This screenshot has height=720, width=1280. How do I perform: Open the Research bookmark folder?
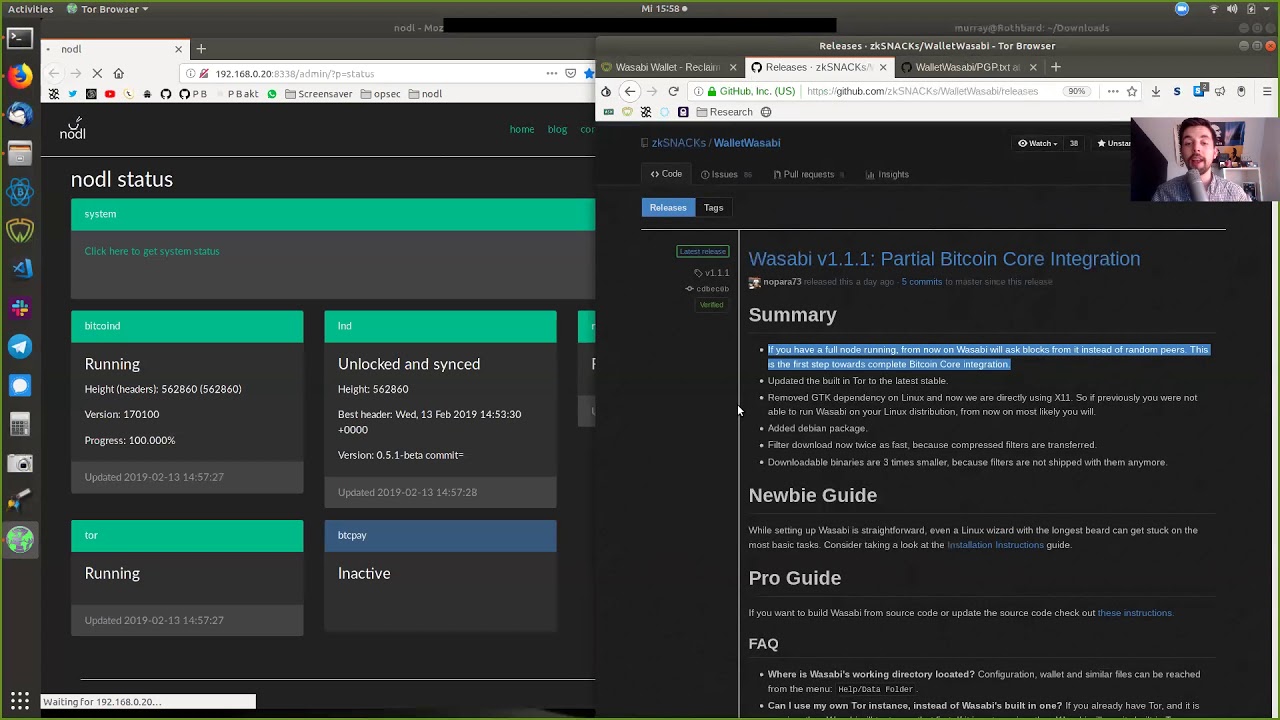coord(724,112)
